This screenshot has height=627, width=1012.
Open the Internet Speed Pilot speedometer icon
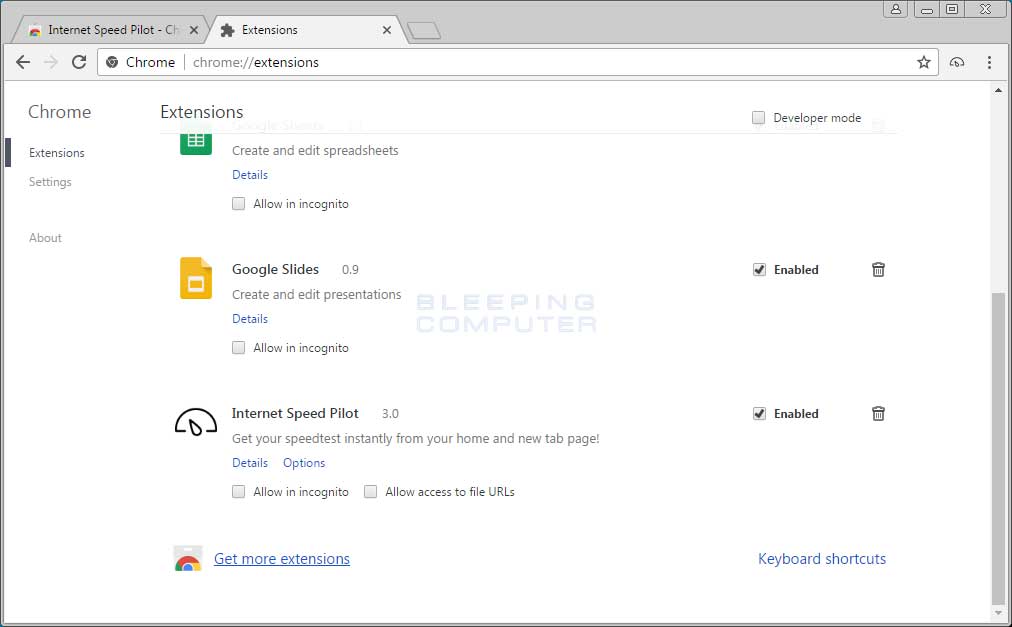[x=194, y=420]
